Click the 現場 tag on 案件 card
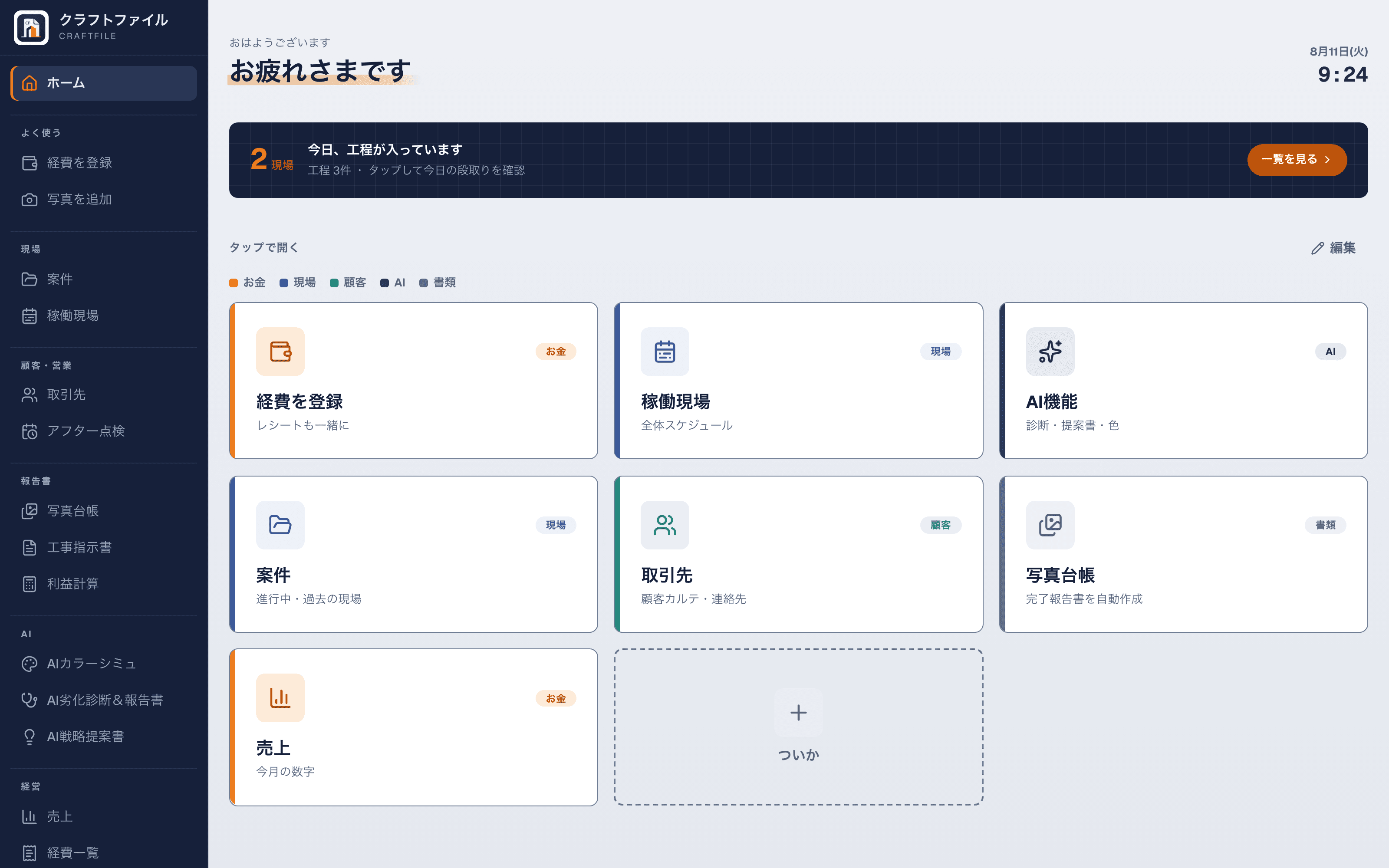The height and width of the screenshot is (868, 1389). click(556, 525)
